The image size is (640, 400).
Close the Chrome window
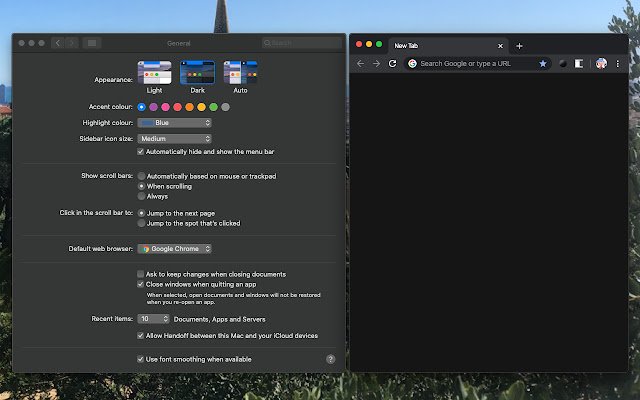tap(359, 44)
